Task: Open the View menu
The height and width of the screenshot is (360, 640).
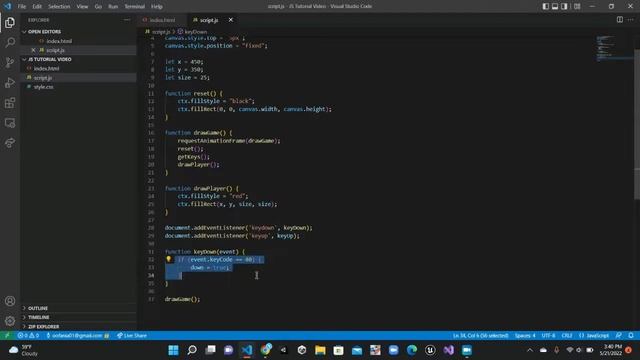Action: (x=82, y=7)
